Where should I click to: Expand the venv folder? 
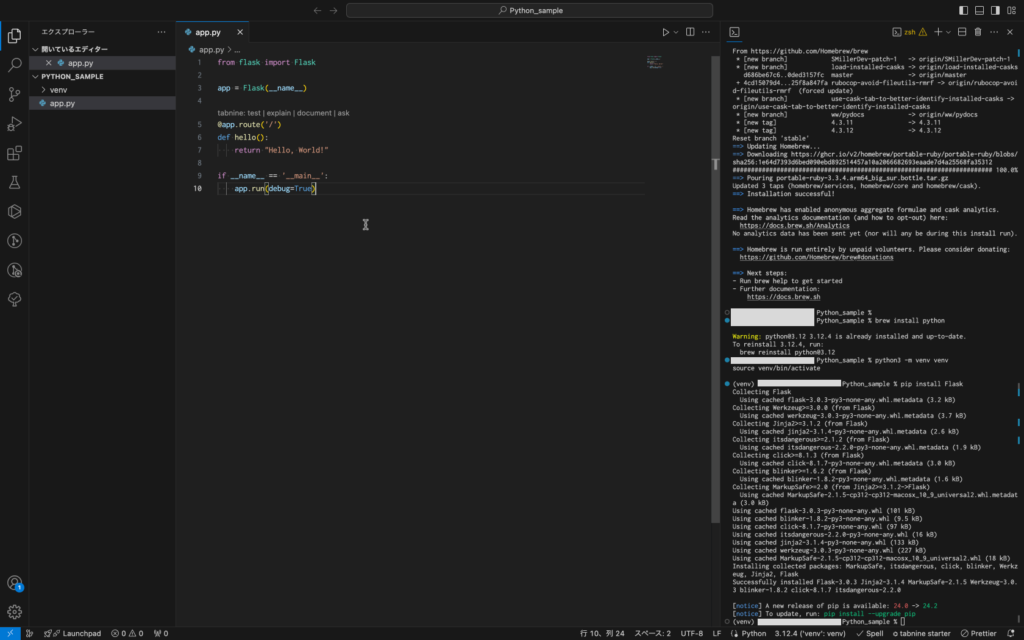[58, 90]
